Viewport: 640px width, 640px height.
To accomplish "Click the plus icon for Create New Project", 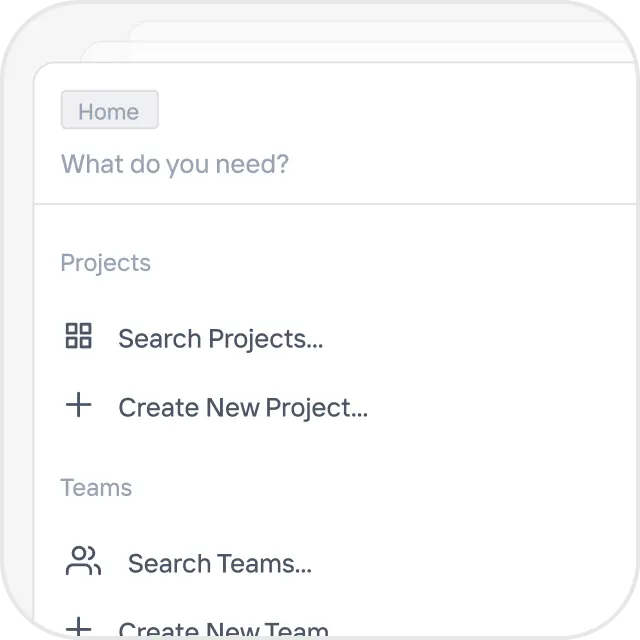I will pyautogui.click(x=78, y=406).
